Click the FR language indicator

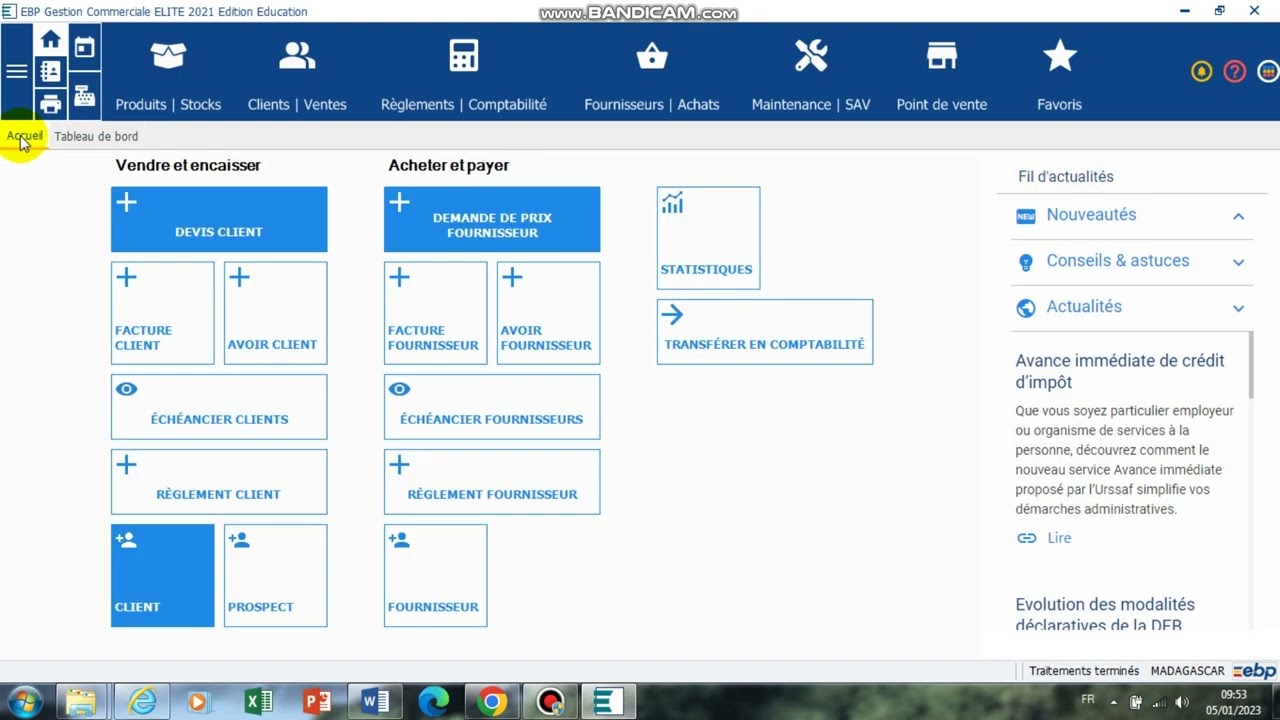(x=1088, y=699)
